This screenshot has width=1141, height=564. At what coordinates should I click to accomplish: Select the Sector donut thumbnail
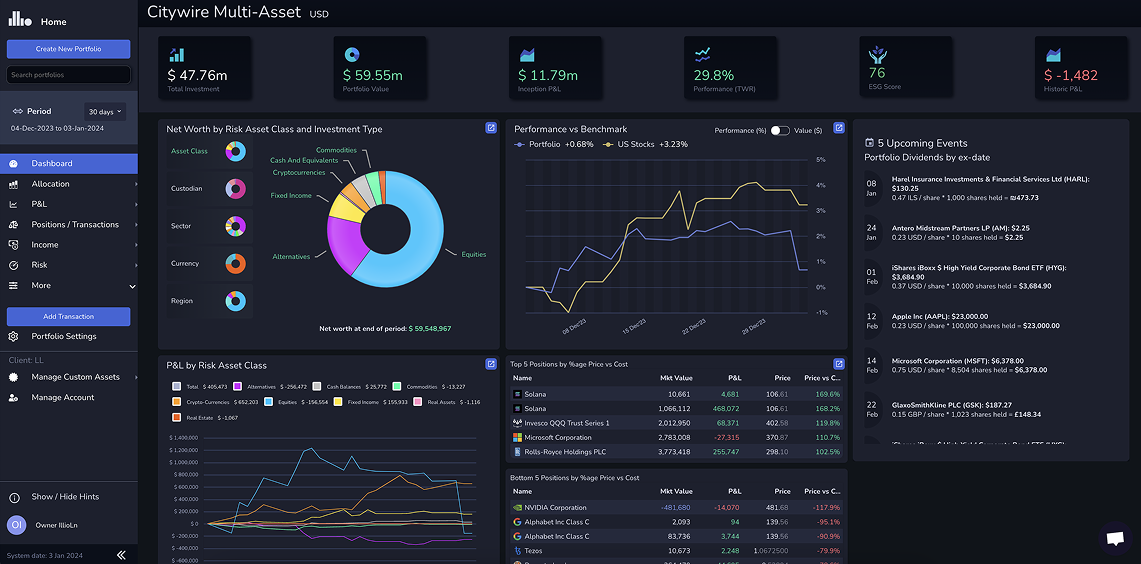point(235,226)
